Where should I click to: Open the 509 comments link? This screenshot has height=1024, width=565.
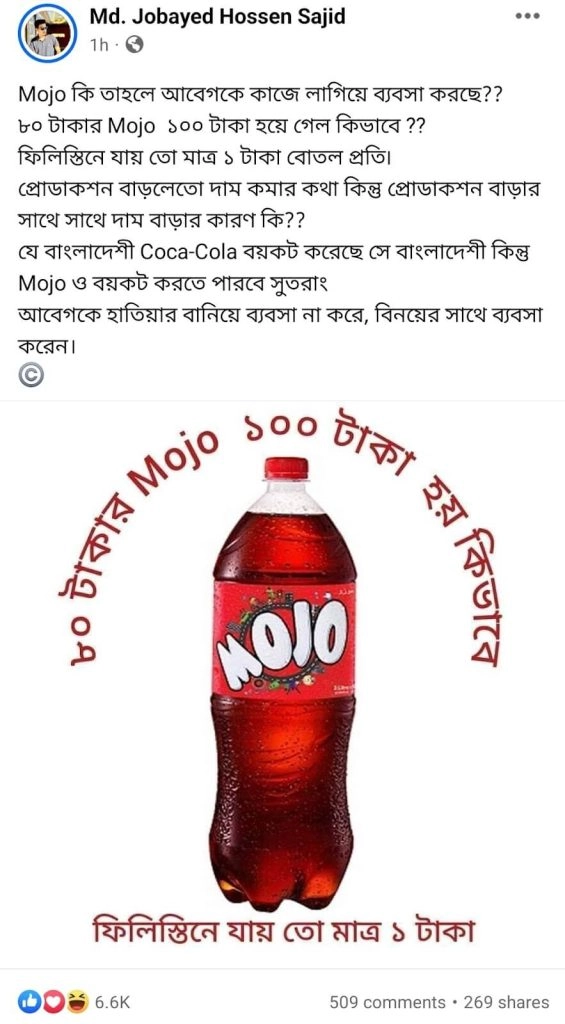coord(387,1002)
